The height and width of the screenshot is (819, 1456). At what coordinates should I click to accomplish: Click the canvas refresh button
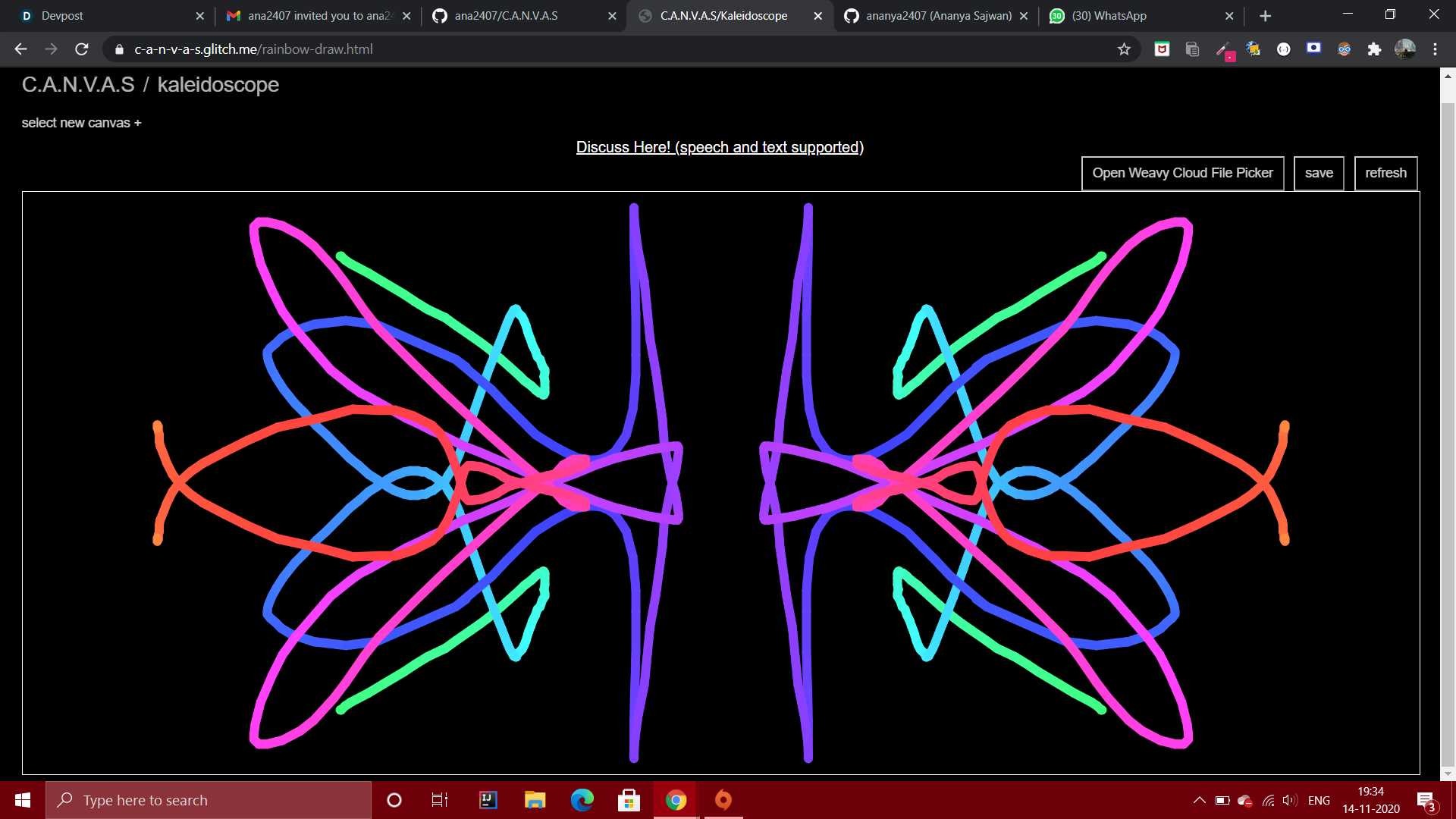point(1385,173)
